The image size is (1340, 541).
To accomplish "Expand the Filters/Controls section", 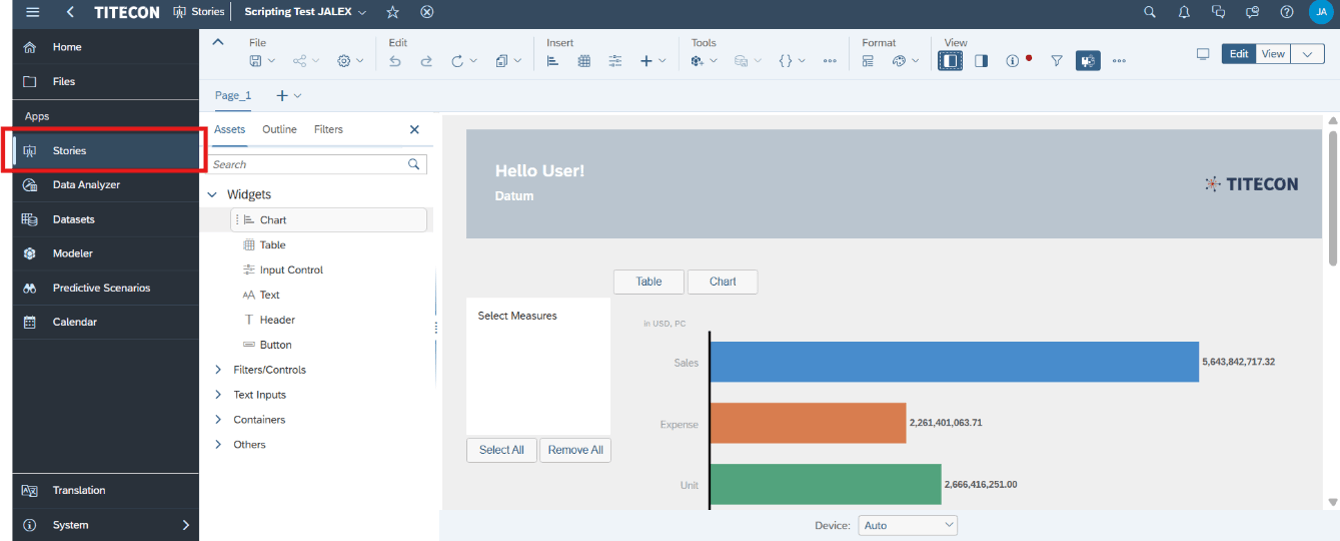I will pyautogui.click(x=218, y=370).
